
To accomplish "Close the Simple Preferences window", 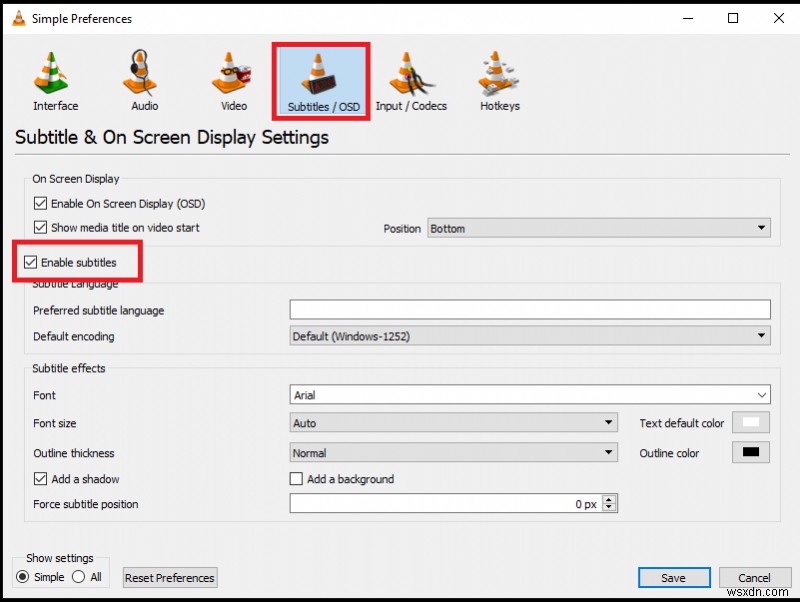I will [779, 18].
